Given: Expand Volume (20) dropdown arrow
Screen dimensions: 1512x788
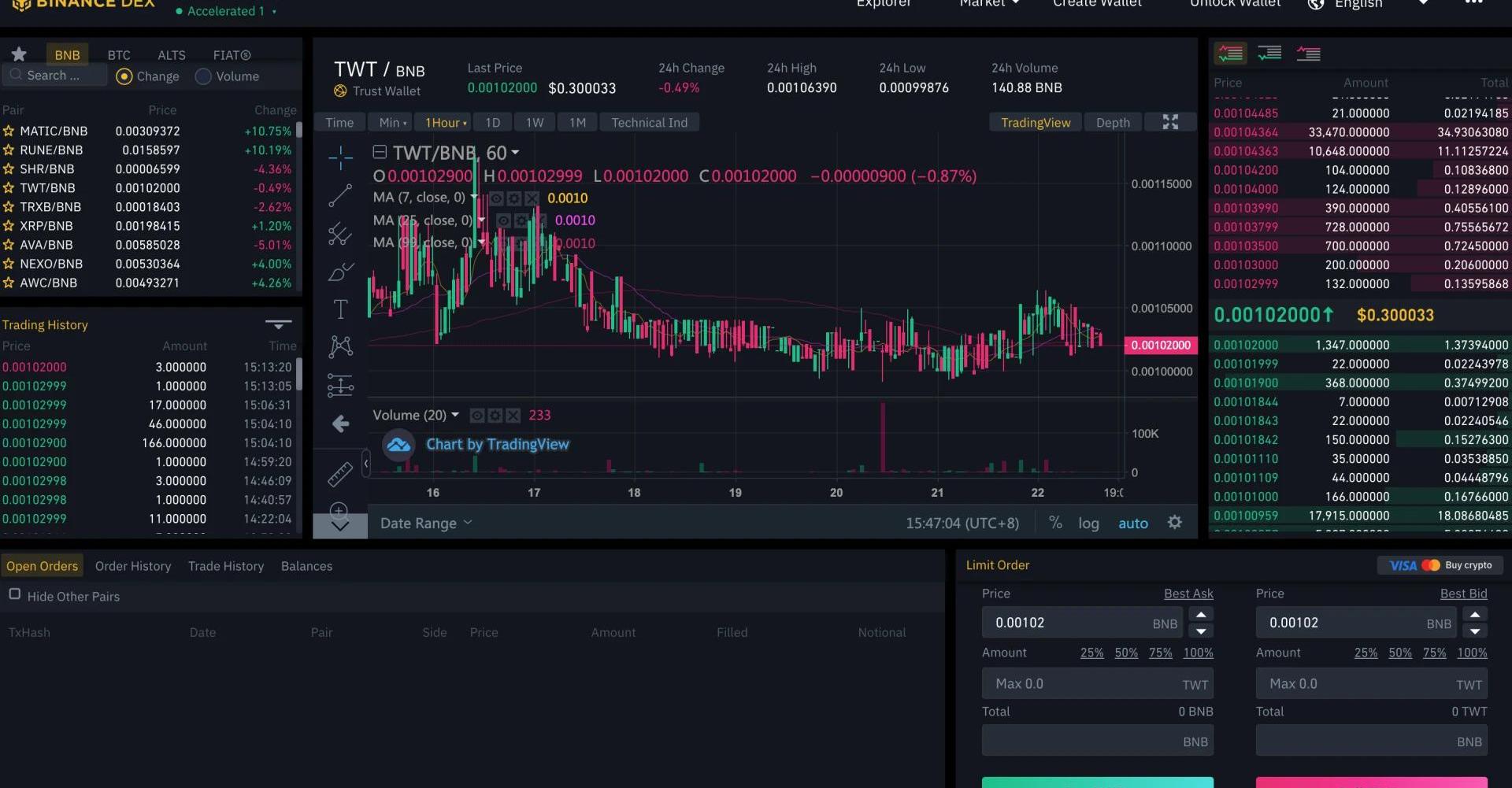Looking at the screenshot, I should [x=455, y=415].
